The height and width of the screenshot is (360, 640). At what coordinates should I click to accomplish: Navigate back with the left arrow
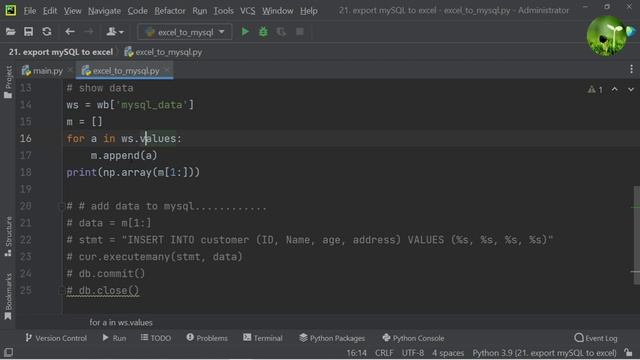(x=70, y=32)
